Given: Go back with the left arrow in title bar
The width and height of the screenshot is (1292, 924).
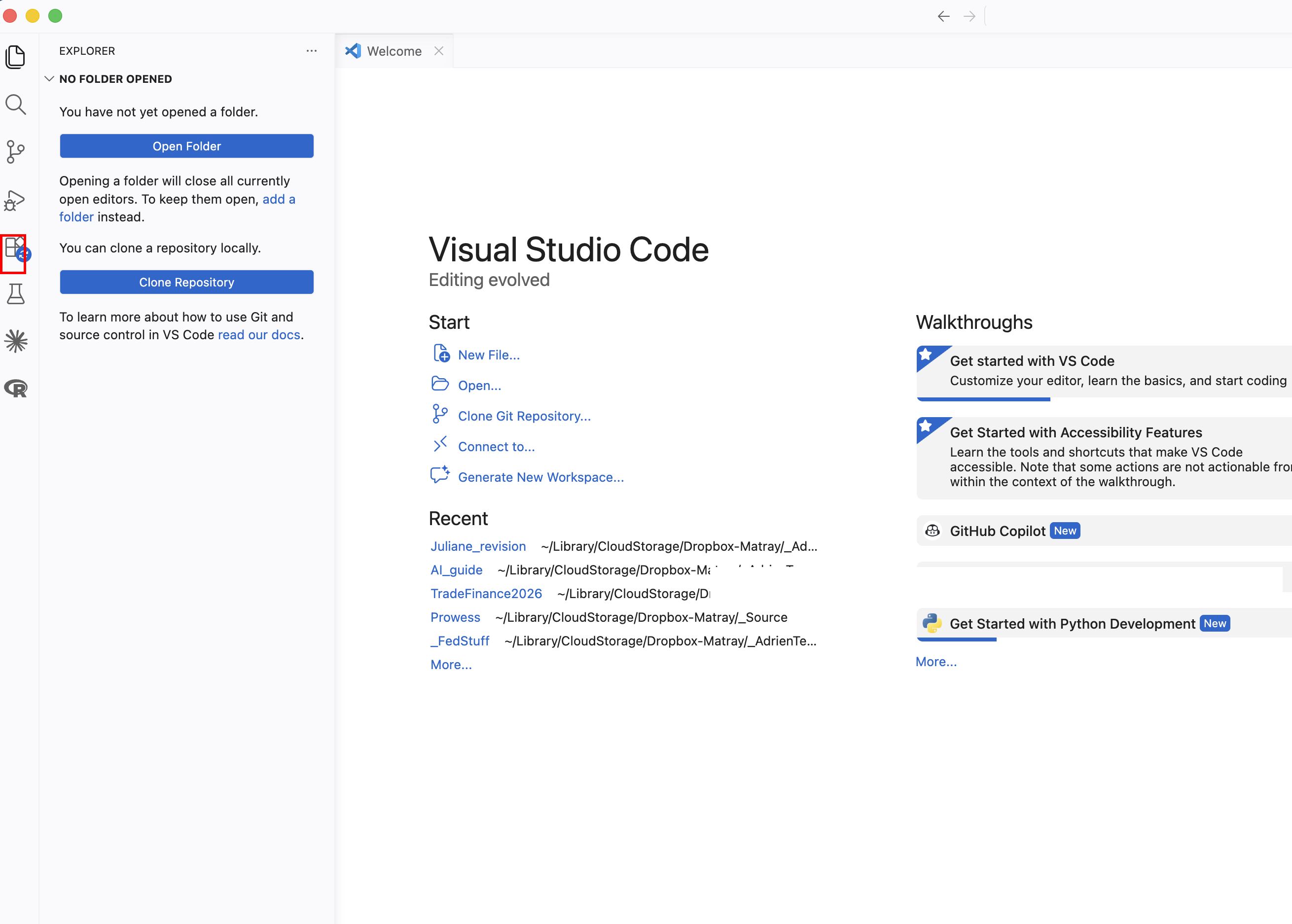Looking at the screenshot, I should (944, 16).
